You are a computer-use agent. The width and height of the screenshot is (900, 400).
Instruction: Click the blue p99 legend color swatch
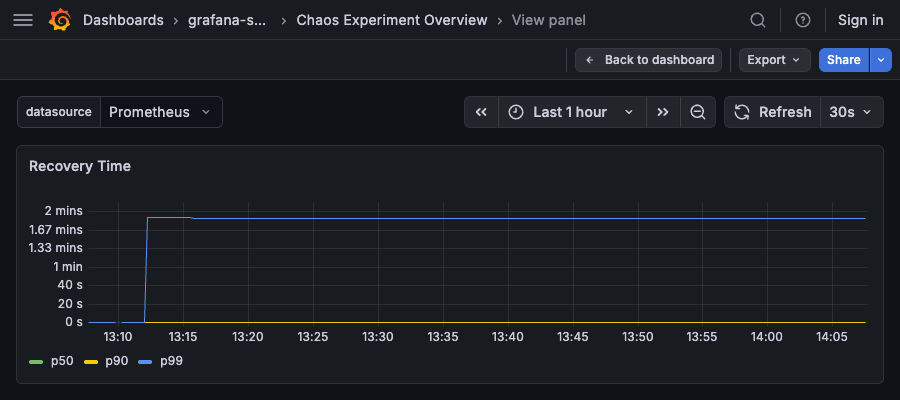pos(145,361)
